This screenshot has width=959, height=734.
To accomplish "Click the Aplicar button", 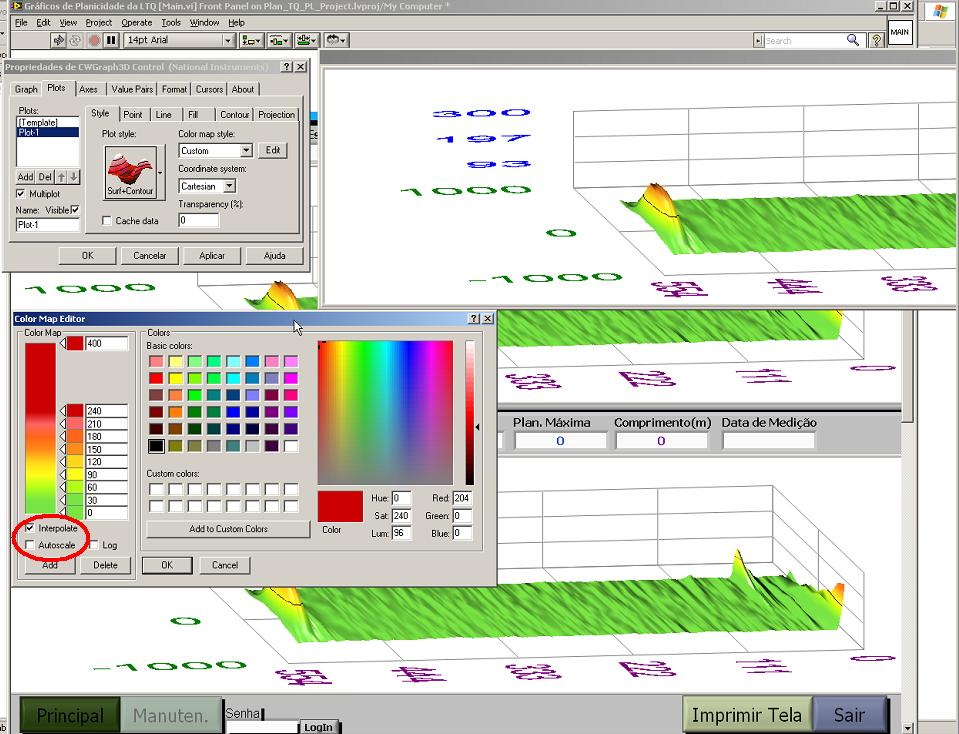I will click(212, 256).
